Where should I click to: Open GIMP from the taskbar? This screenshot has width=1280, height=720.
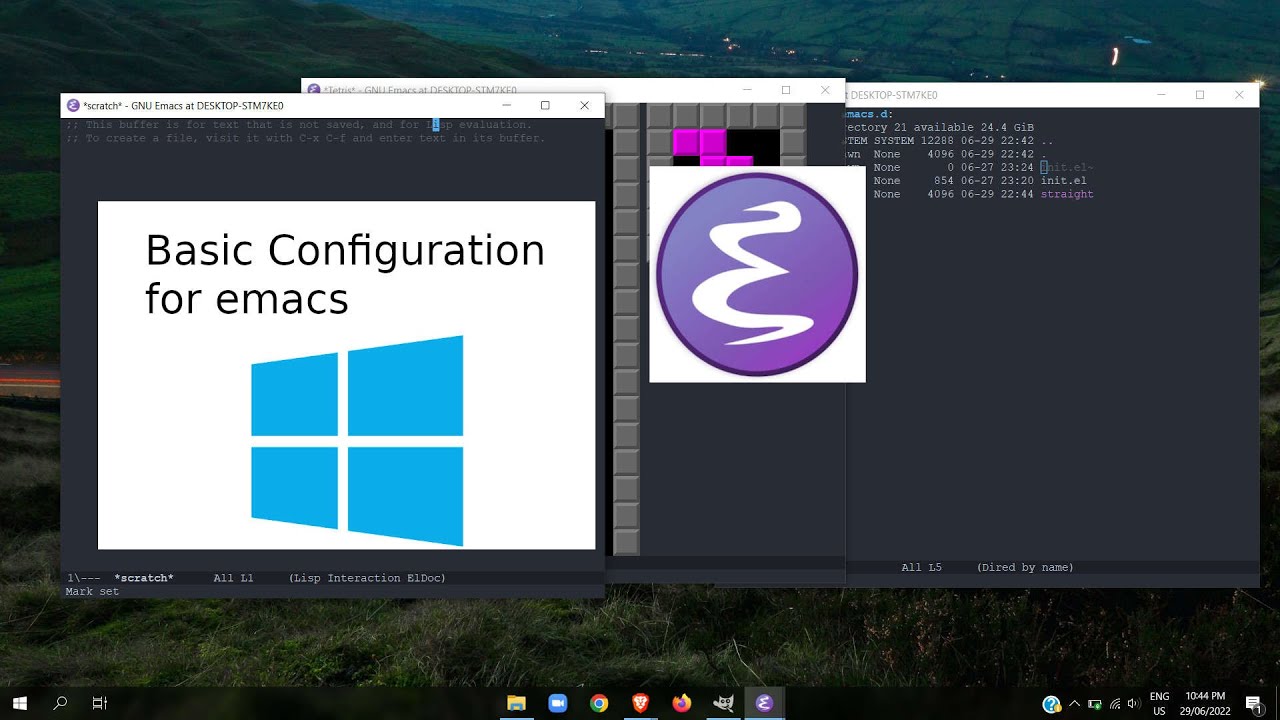pos(723,703)
